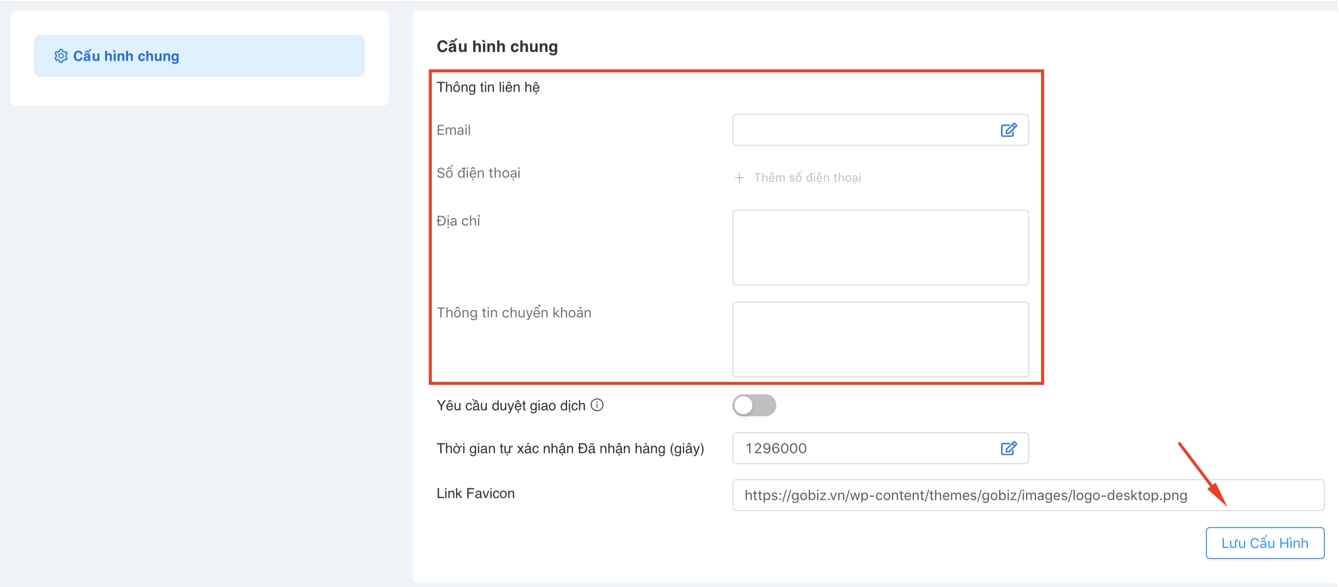Click info icon next to Yêu cầu duyệt giao dịch

pyautogui.click(x=597, y=405)
